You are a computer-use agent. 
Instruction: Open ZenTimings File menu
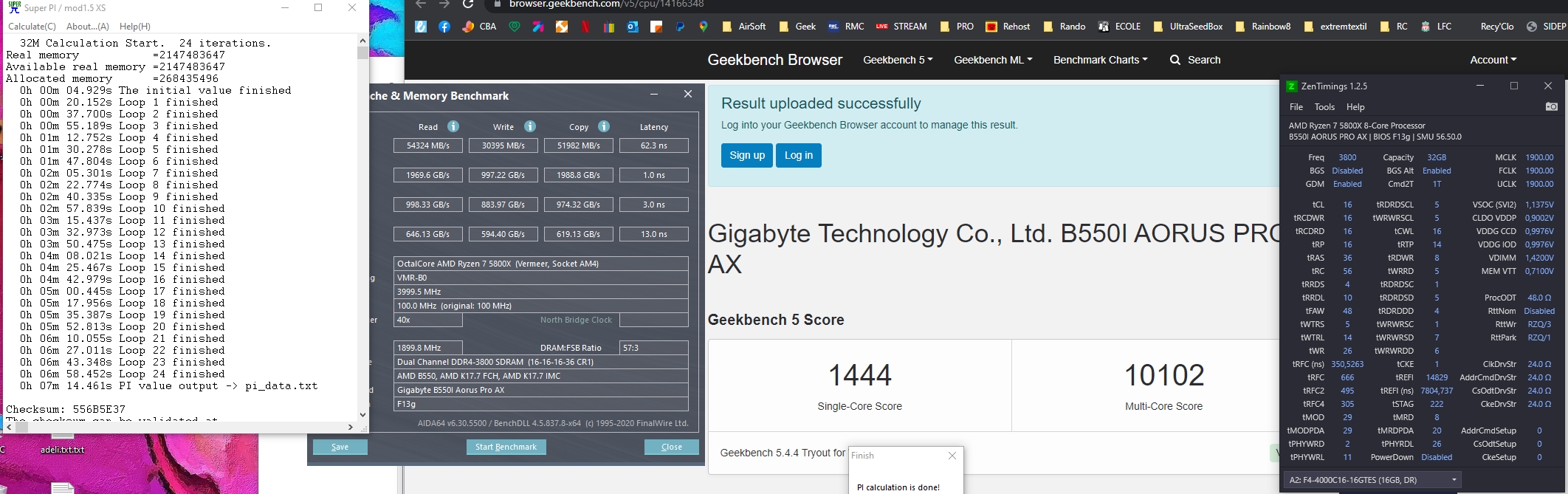click(x=1296, y=107)
